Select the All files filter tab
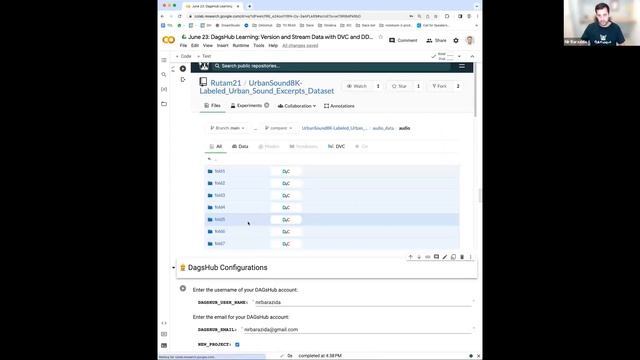 (x=216, y=147)
